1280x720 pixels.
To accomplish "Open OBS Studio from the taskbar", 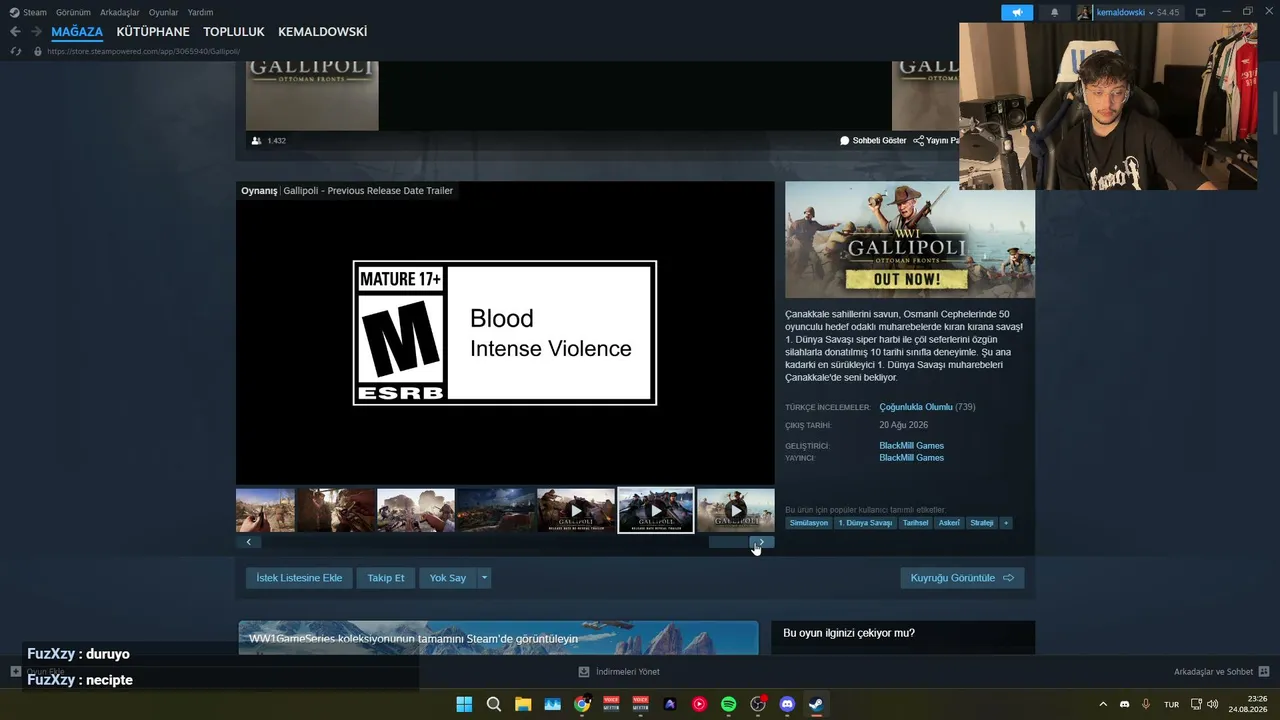I will [x=758, y=704].
